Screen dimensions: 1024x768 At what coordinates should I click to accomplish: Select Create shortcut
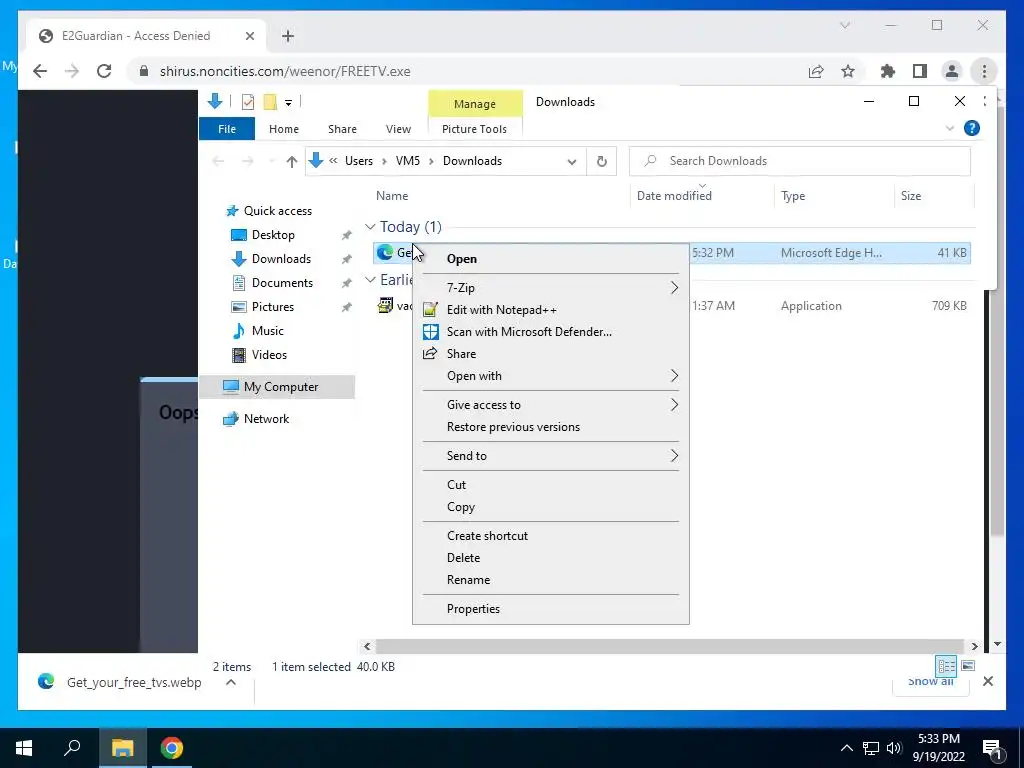pyautogui.click(x=551, y=536)
